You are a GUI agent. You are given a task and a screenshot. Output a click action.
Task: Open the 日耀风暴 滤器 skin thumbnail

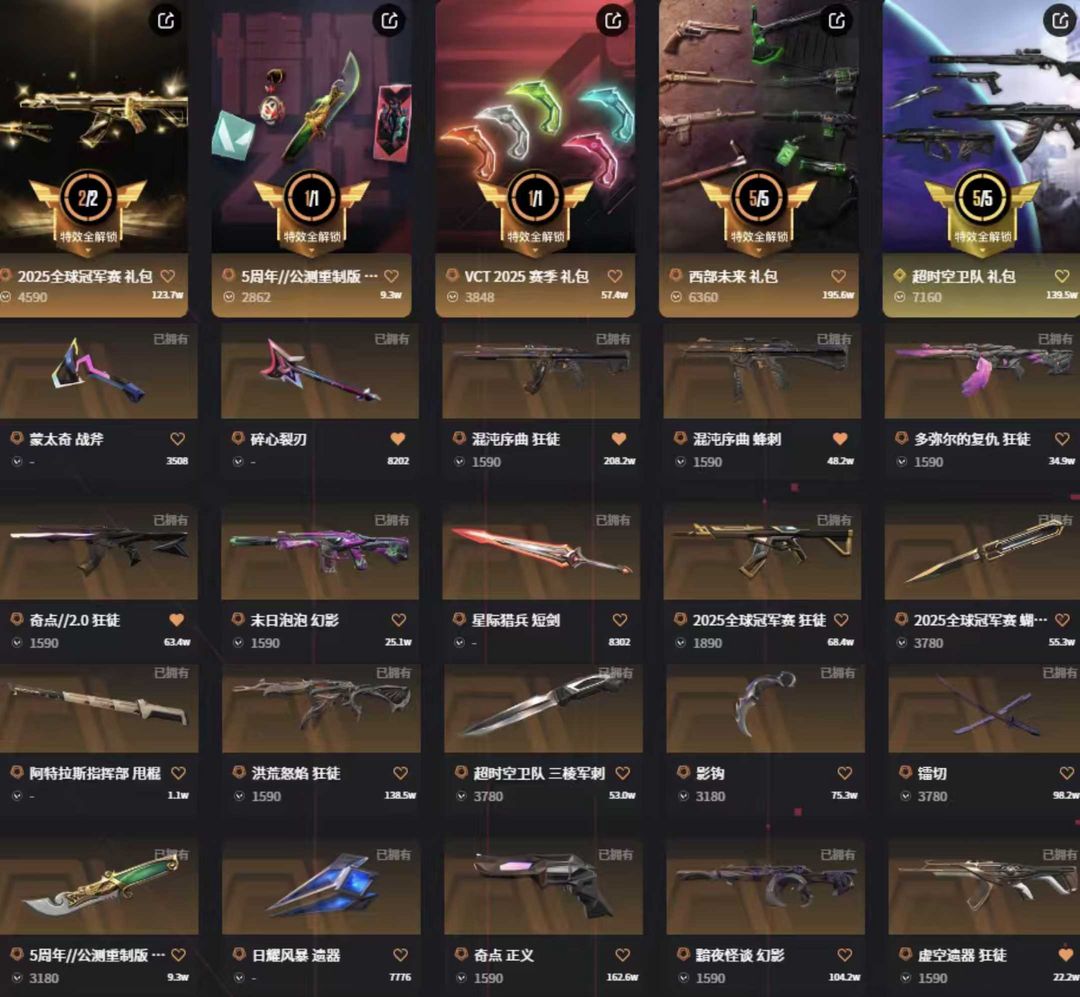(321, 887)
